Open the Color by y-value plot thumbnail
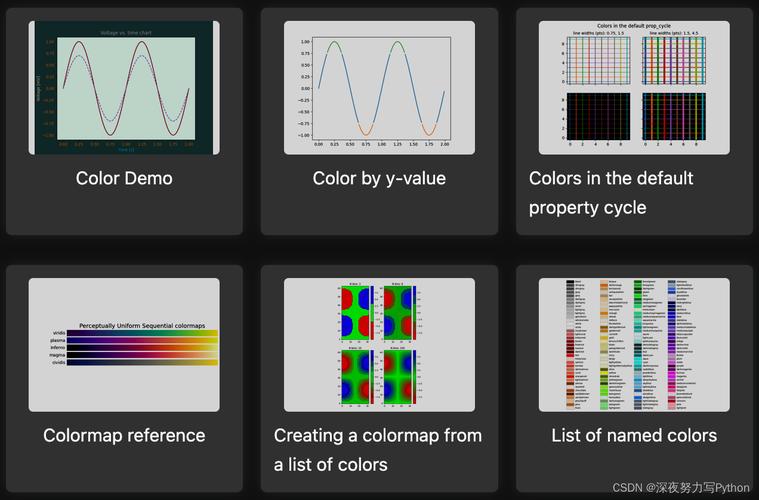Image resolution: width=759 pixels, height=500 pixels. click(x=379, y=88)
